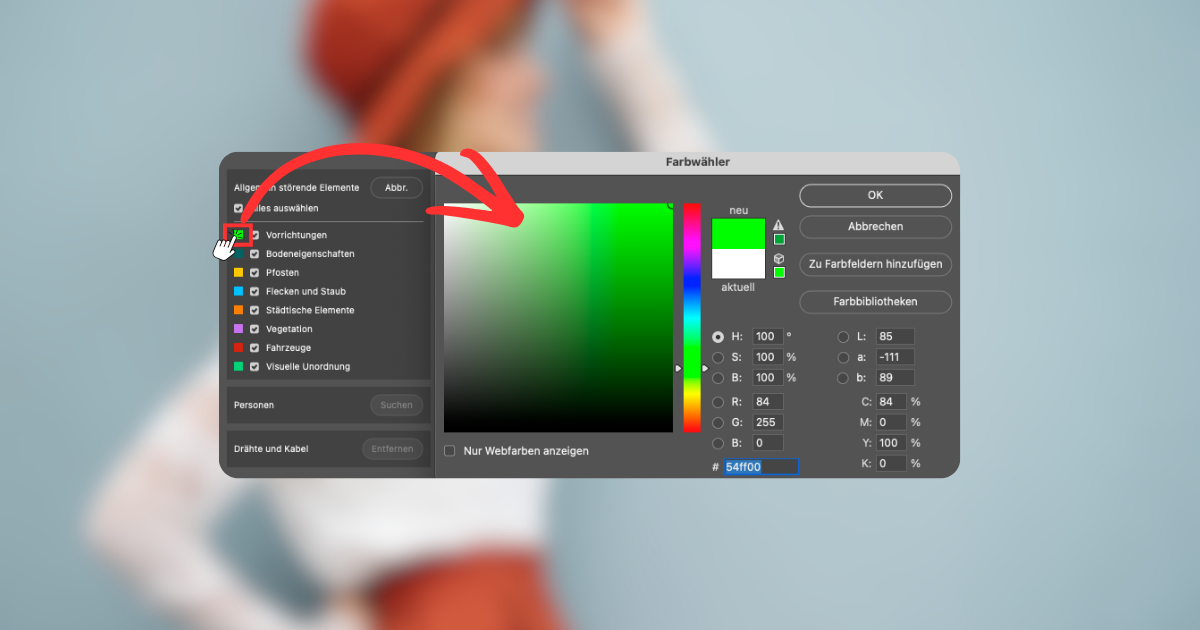Click the hex color field 54ff00
Screen dimensions: 1200x630
761,467
